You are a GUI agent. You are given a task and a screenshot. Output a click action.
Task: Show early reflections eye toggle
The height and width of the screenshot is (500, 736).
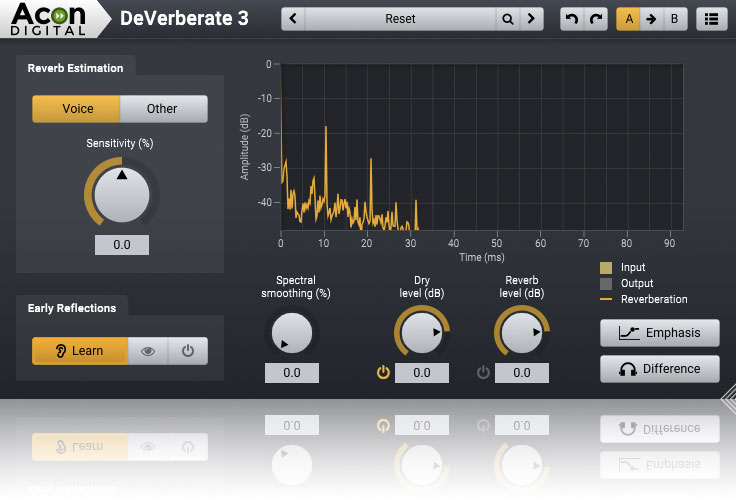(148, 351)
